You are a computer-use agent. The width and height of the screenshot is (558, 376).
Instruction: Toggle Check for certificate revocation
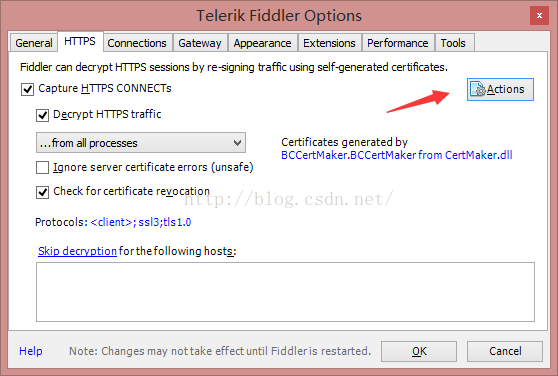[42, 192]
